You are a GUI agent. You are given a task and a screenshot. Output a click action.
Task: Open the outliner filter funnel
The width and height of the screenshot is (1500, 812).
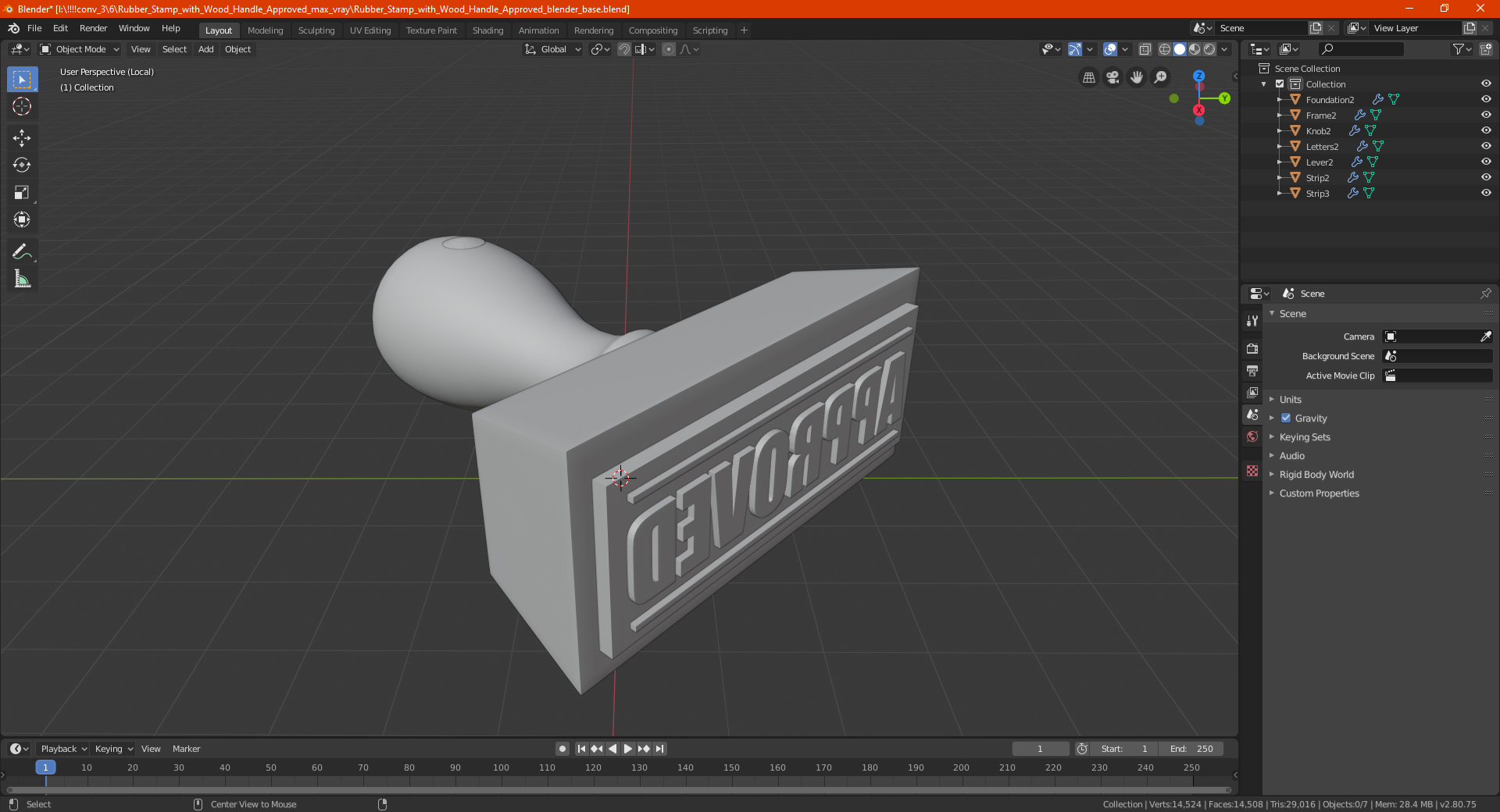click(x=1462, y=49)
